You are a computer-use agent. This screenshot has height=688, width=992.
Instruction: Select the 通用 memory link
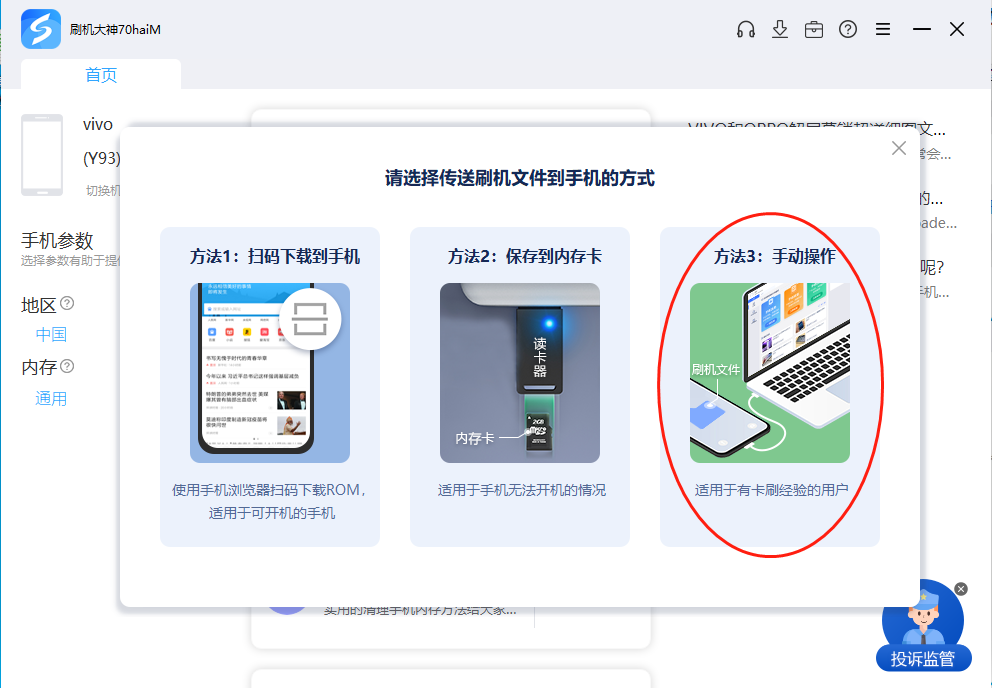click(x=51, y=398)
